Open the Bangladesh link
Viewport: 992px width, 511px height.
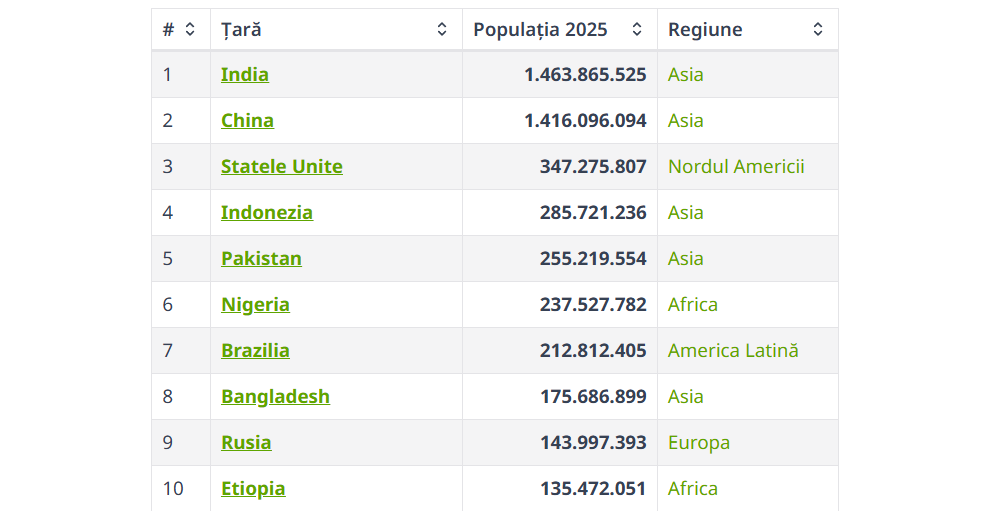[x=275, y=397]
